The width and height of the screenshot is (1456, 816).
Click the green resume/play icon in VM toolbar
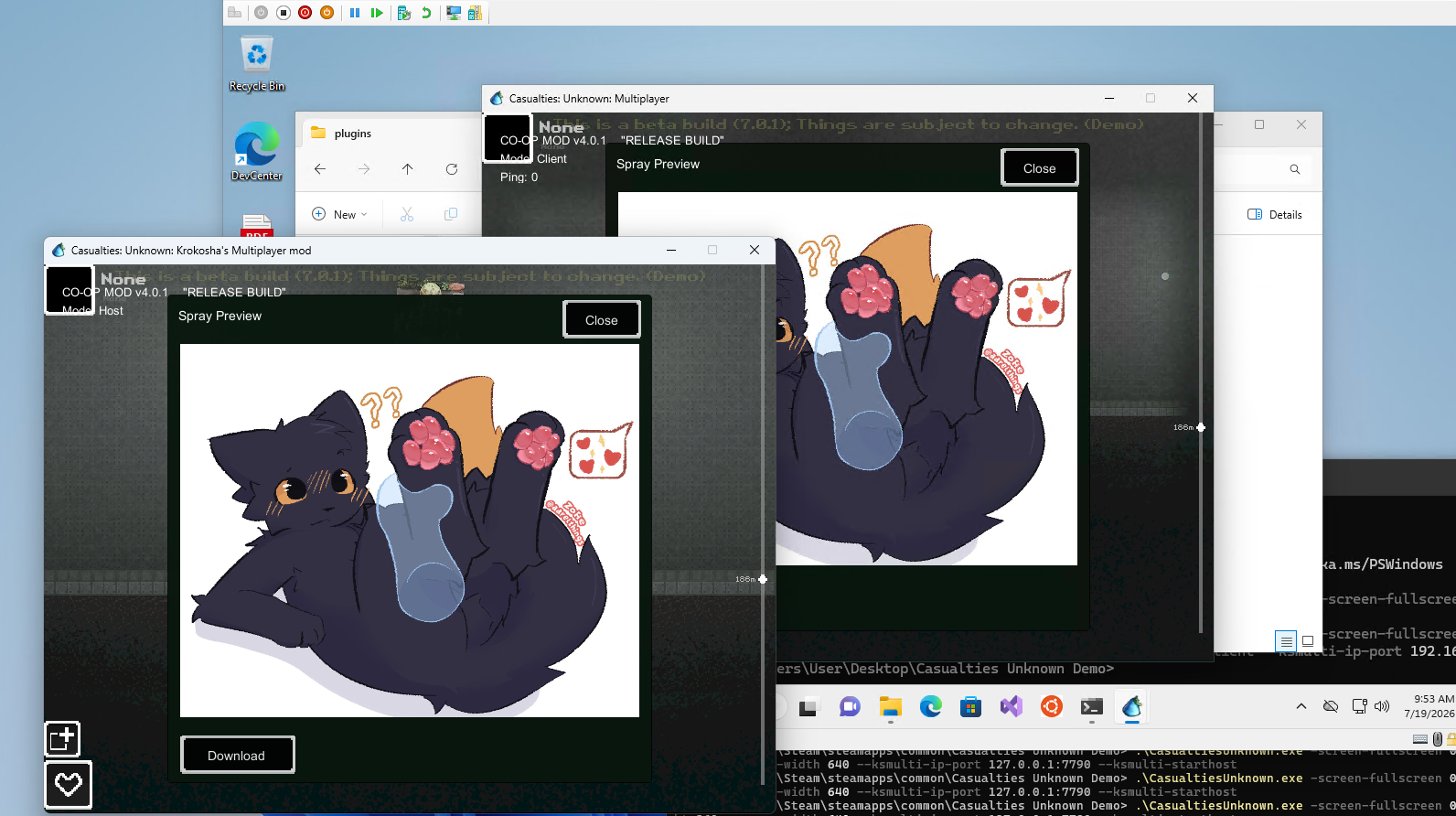tap(377, 13)
